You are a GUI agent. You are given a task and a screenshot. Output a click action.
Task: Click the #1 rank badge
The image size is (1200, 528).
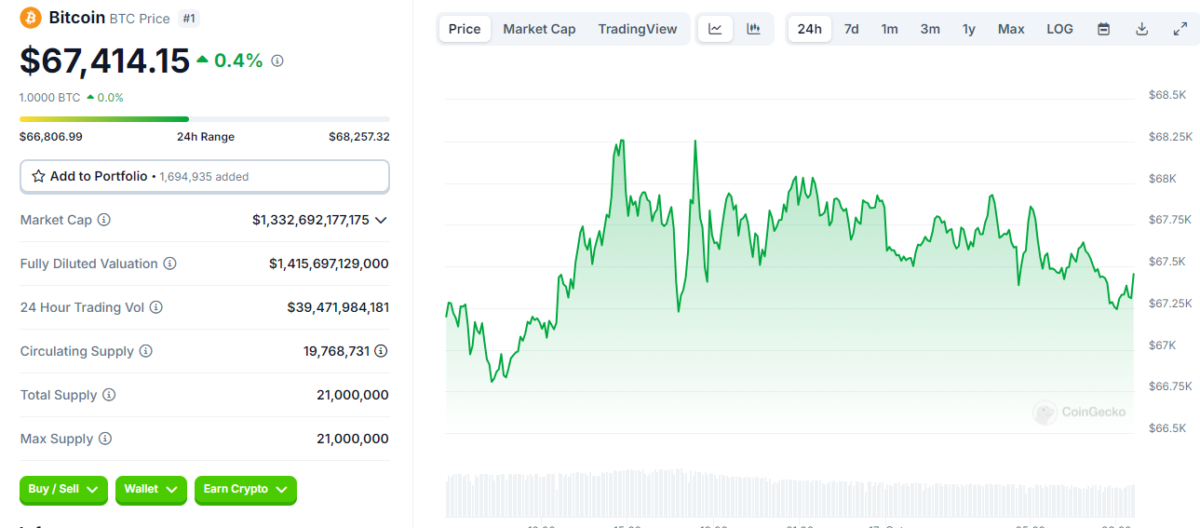coord(189,19)
